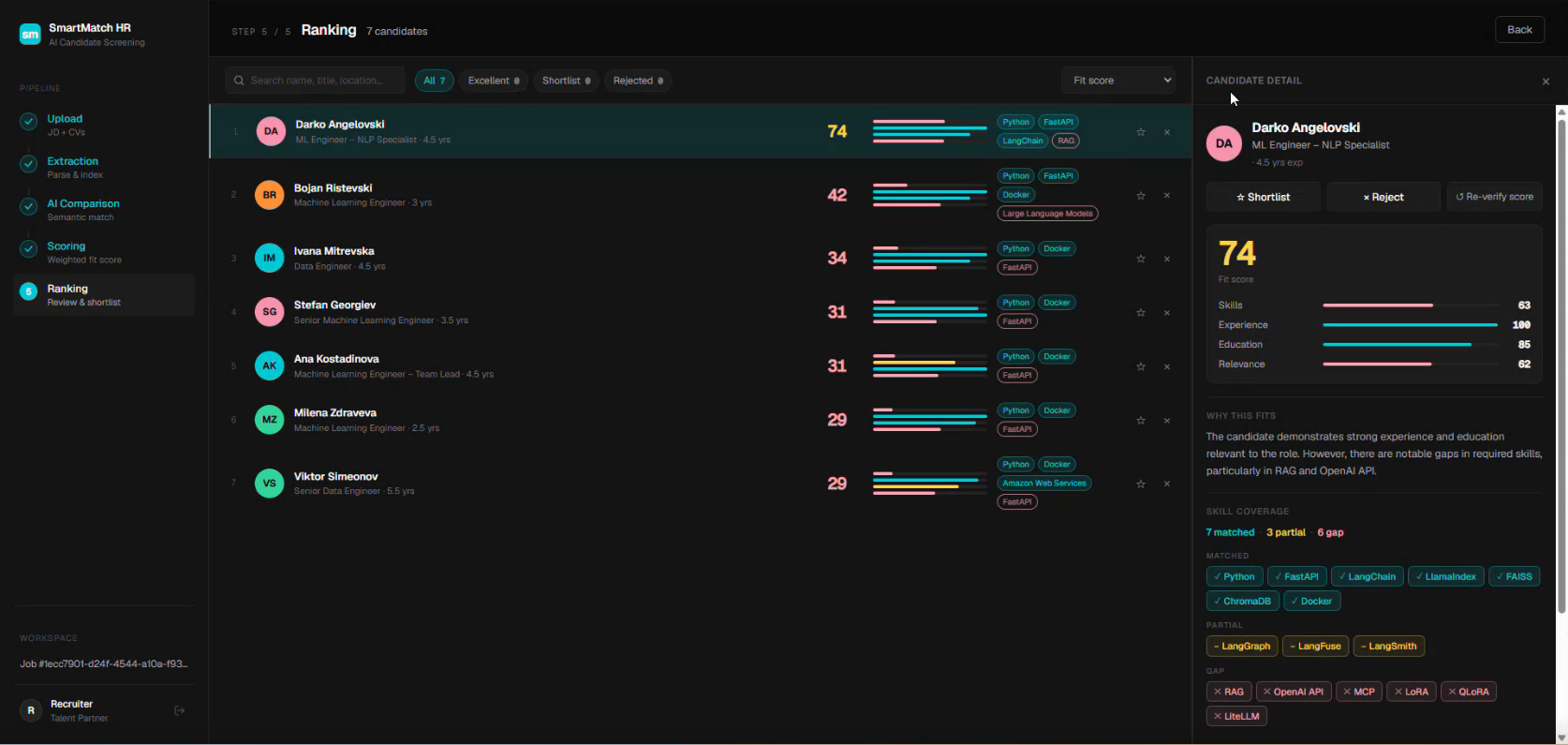The height and width of the screenshot is (745, 1568).
Task: Filter by the Excellent chip
Action: (494, 81)
